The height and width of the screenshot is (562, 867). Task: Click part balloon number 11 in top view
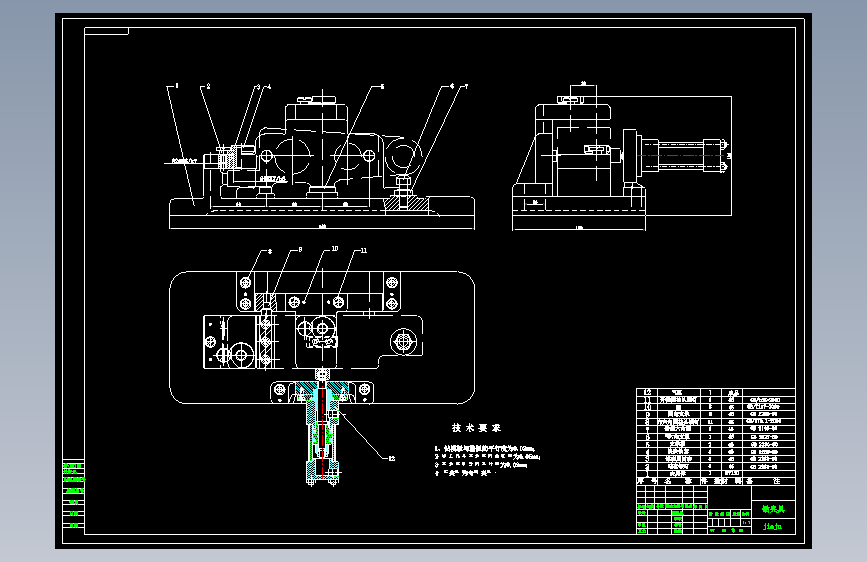coord(363,251)
